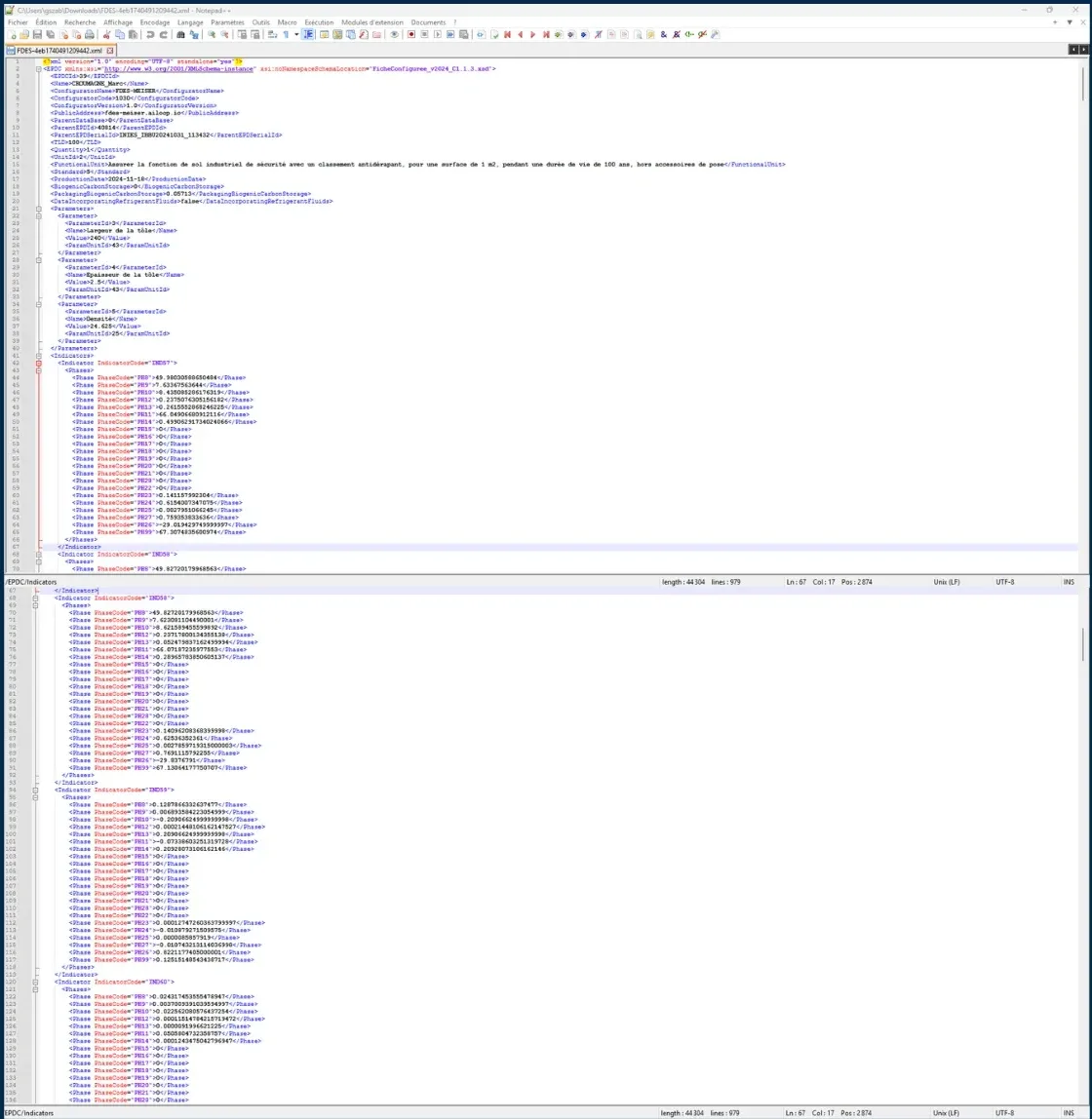Toggle Word Wrap in the toolbar
Viewport: 1092px width, 1119px height.
272,34
